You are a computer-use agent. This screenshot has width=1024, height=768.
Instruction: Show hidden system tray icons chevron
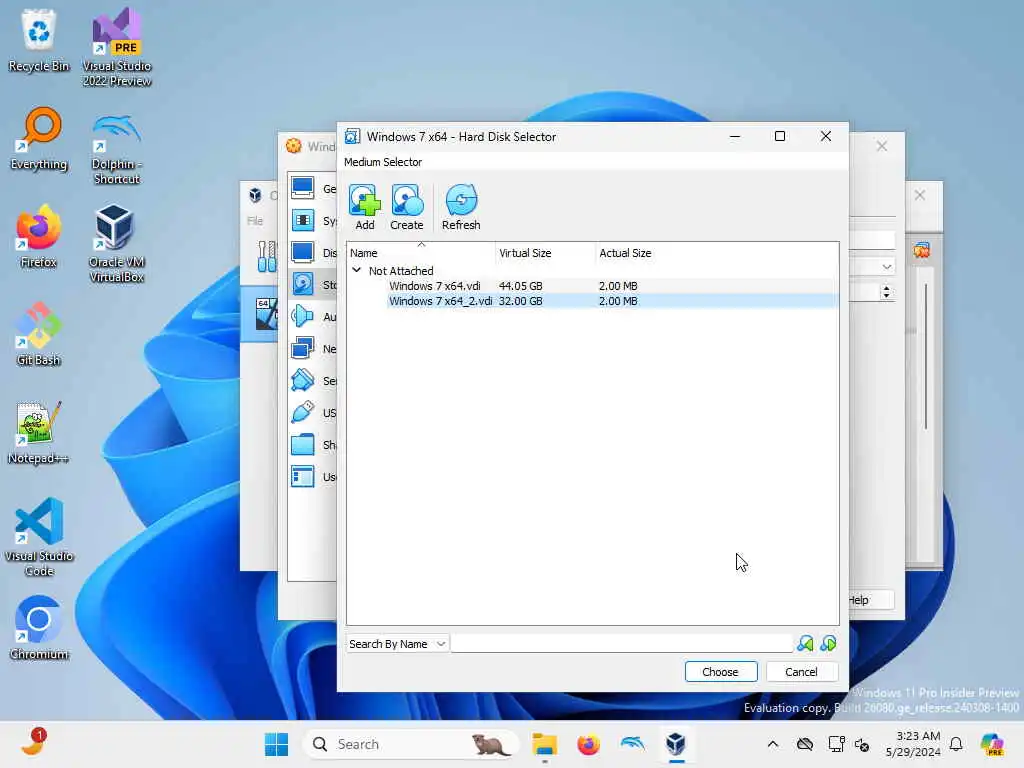[773, 744]
